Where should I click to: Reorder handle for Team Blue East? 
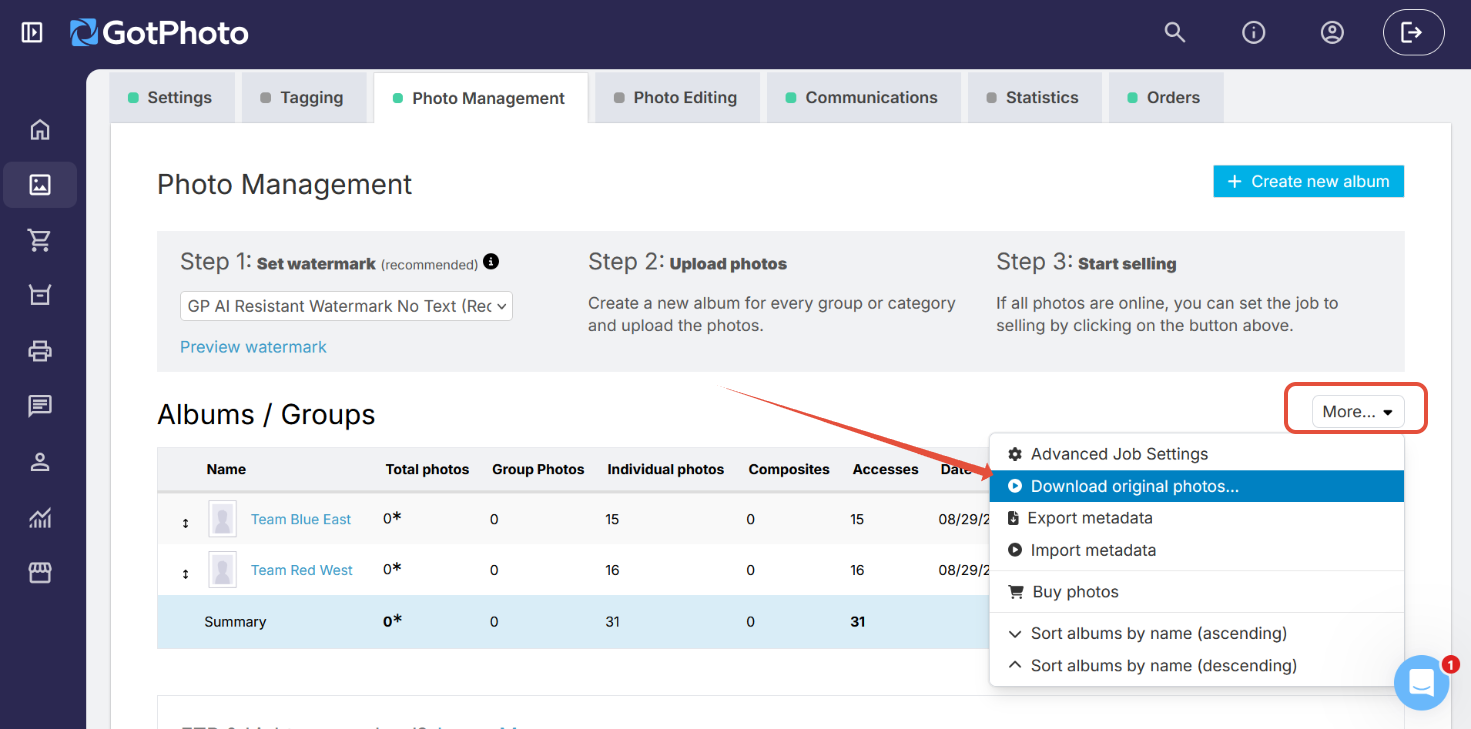point(185,522)
